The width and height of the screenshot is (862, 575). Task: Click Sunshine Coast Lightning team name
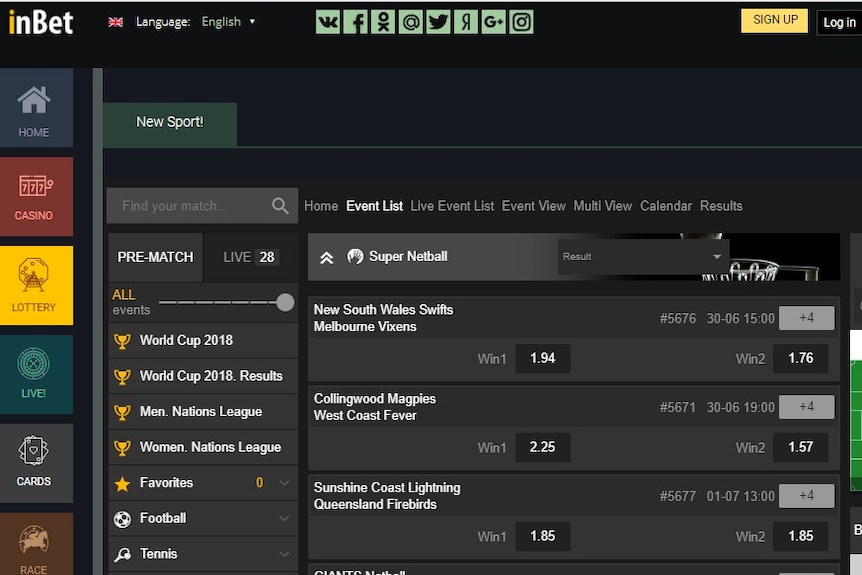click(387, 488)
